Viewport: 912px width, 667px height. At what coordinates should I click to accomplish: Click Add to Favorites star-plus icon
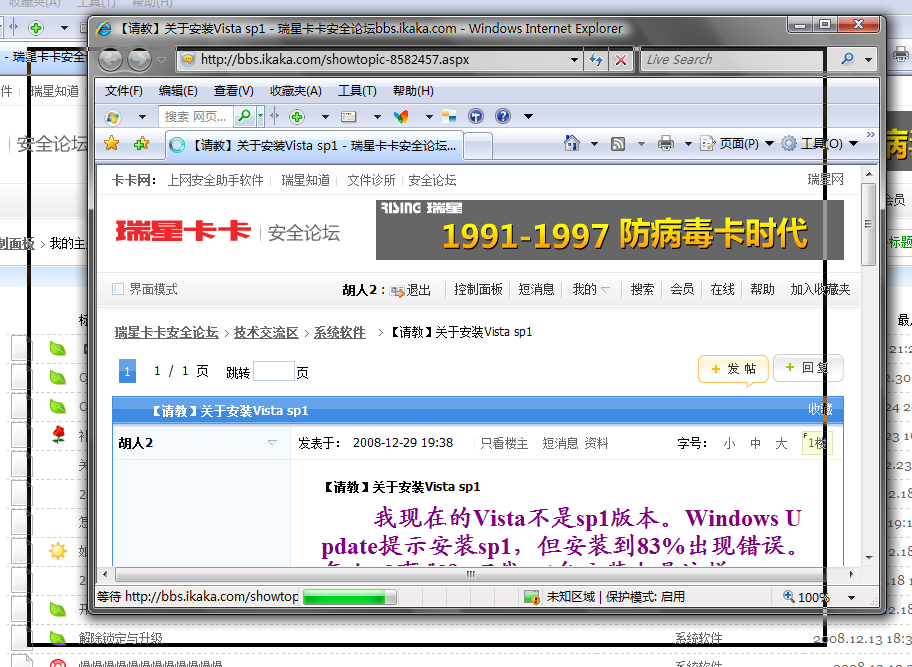tap(141, 144)
